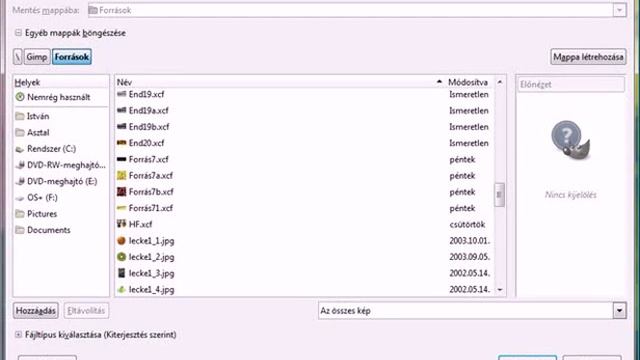
Task: Click the Eltávolítás button
Action: click(x=86, y=311)
